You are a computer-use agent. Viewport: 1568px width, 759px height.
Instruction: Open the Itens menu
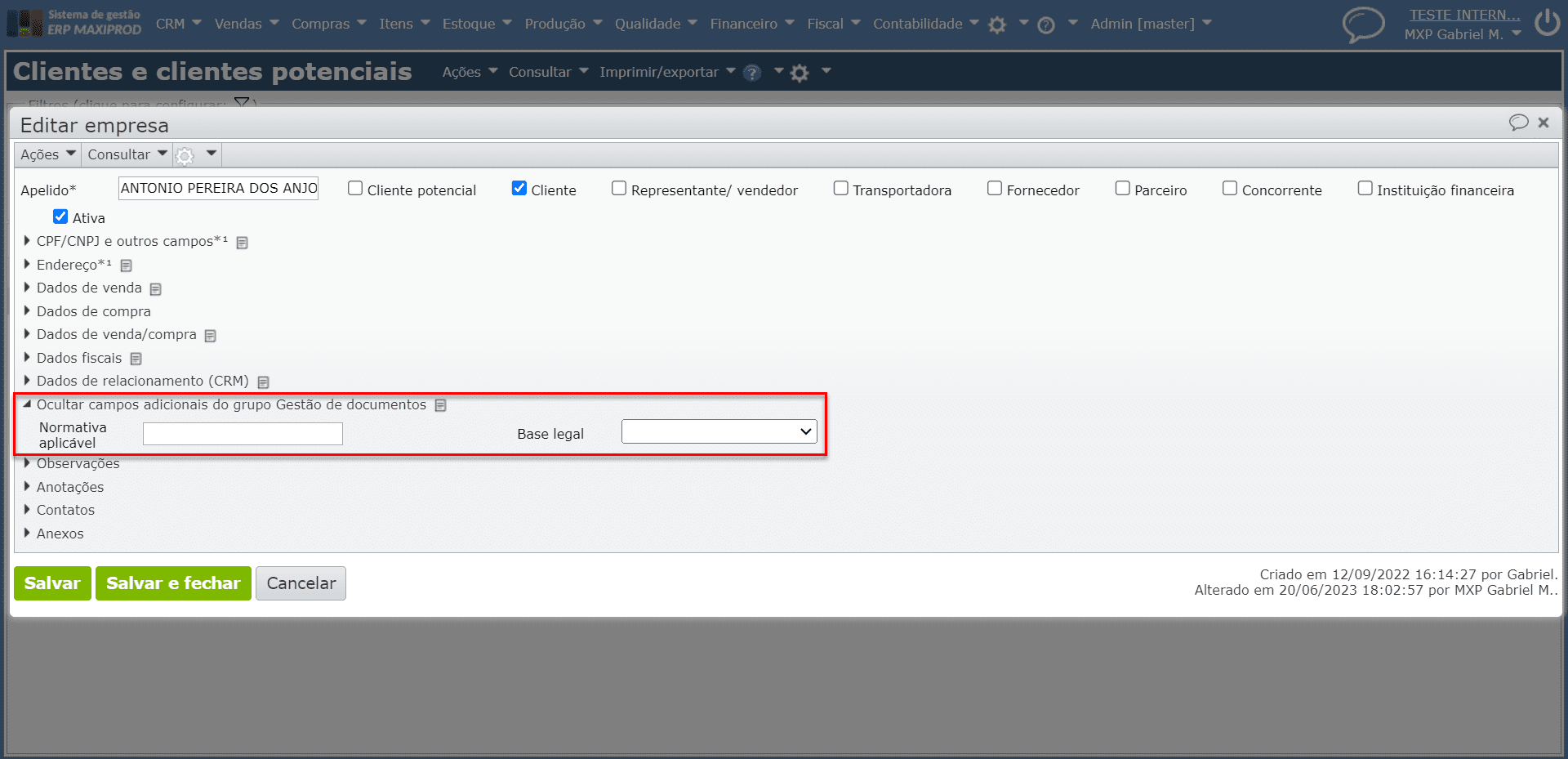click(x=404, y=24)
